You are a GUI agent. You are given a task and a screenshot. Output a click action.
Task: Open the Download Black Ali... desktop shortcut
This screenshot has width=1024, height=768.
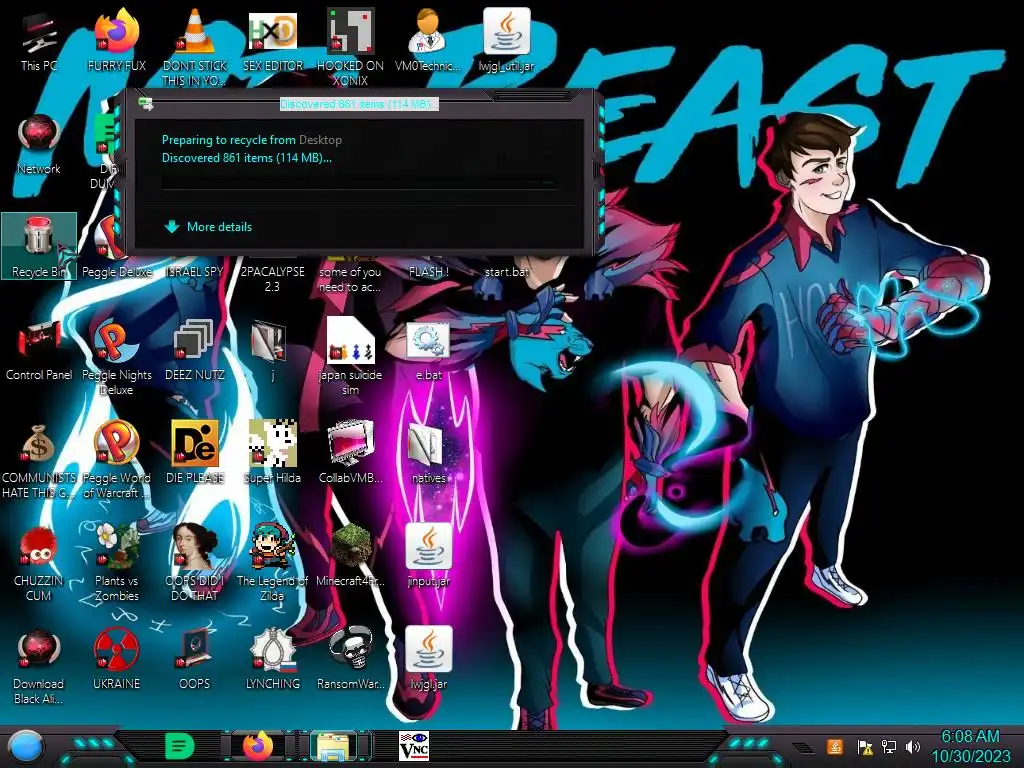39,666
